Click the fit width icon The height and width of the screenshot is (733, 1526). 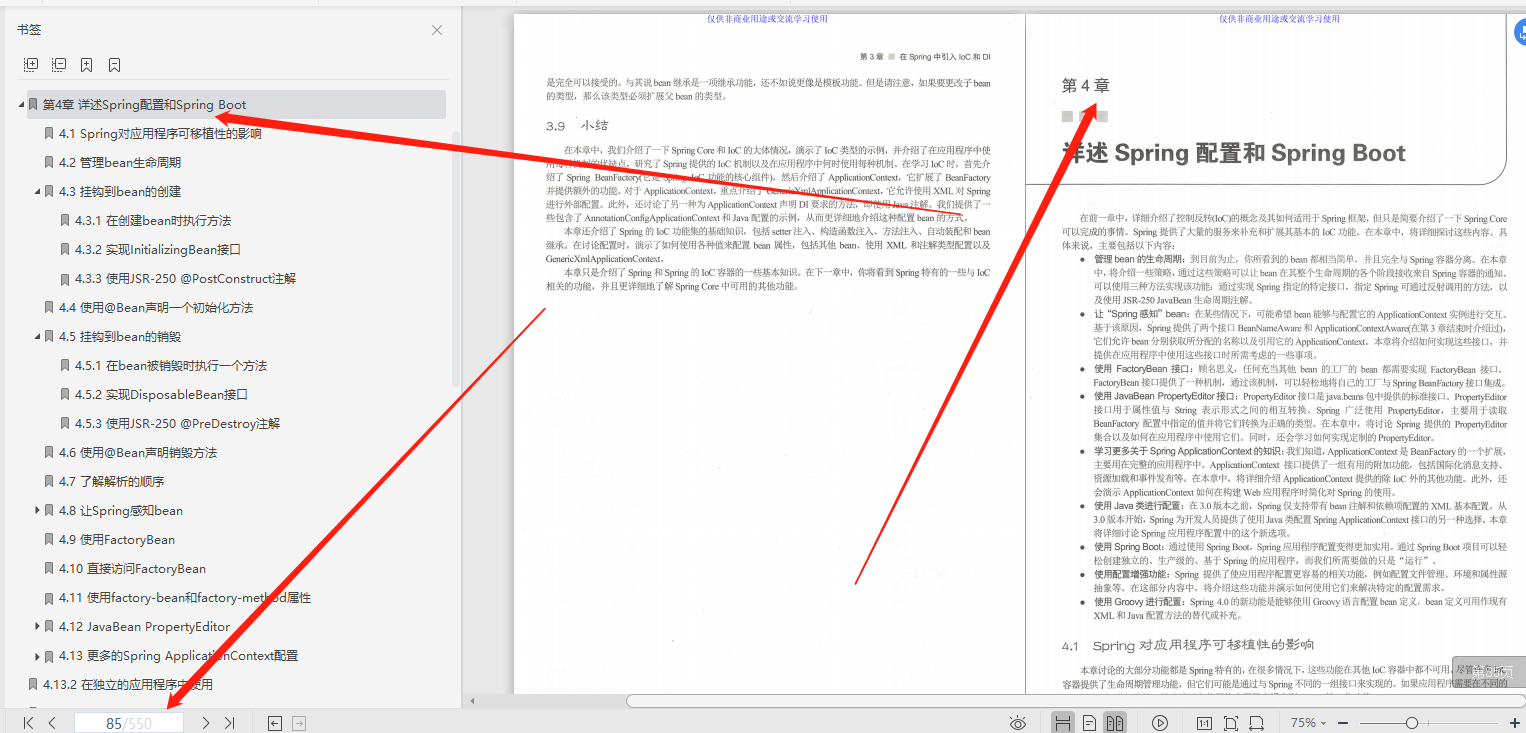1257,723
